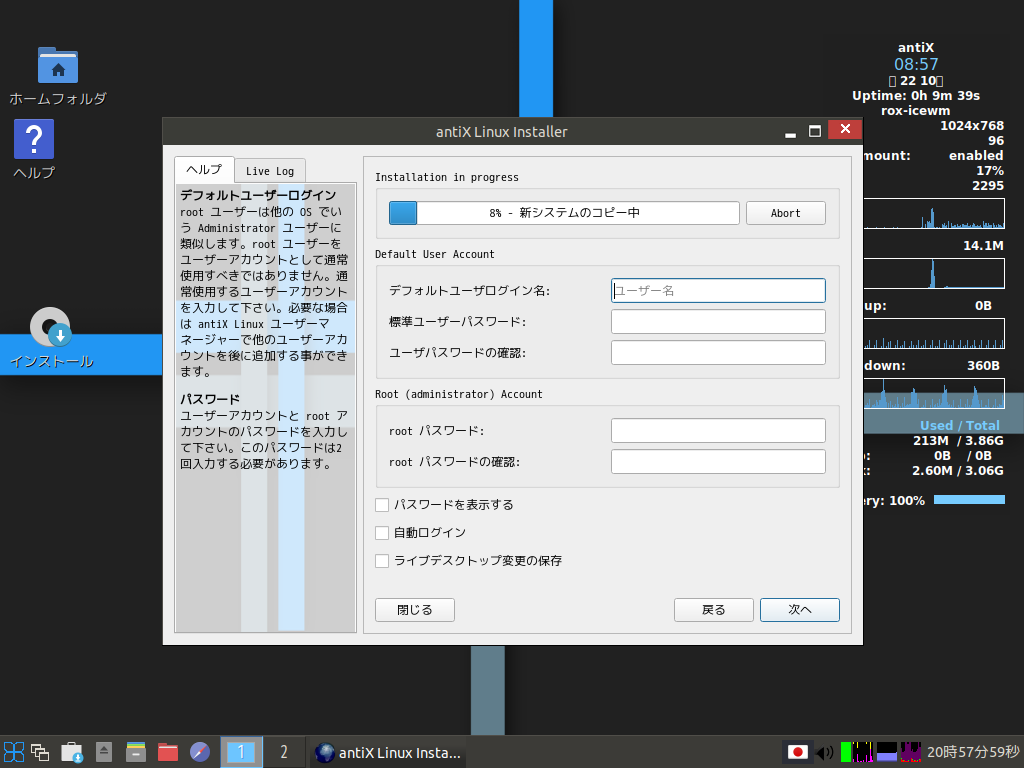
Task: Switch to workspace 1 in taskbar
Action: 241,752
